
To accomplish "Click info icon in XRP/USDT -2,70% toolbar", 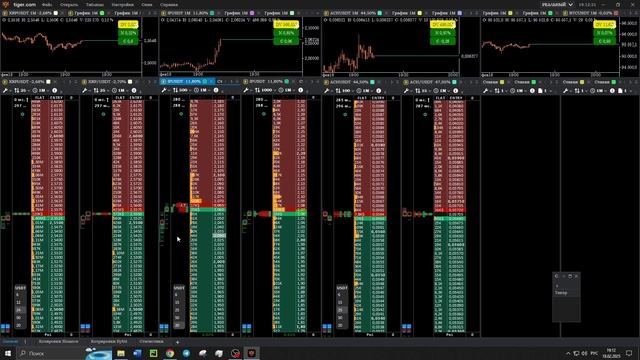I will coord(134,90).
